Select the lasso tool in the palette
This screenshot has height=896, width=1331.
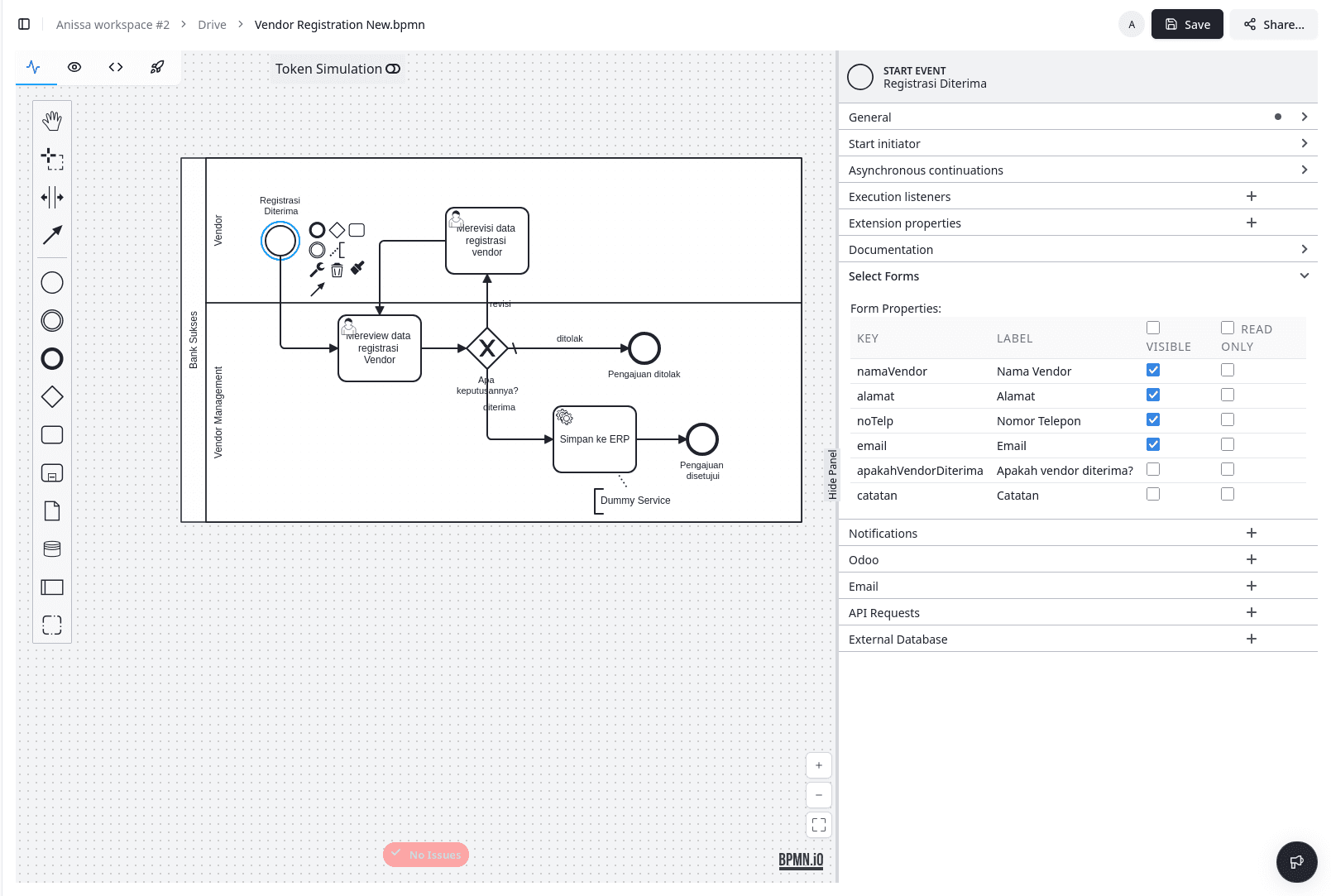pos(52,159)
